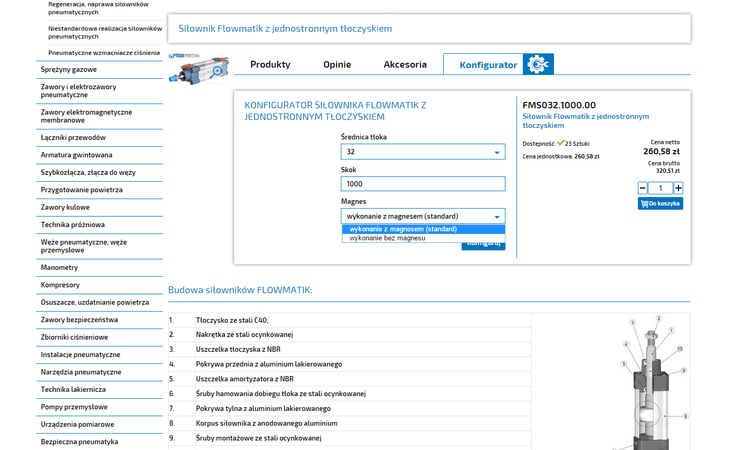Viewport: 736px width, 450px height.
Task: Click Siłownik Flowmatik z jednostronnym tłoczyskiem heading
Action: 285,29
